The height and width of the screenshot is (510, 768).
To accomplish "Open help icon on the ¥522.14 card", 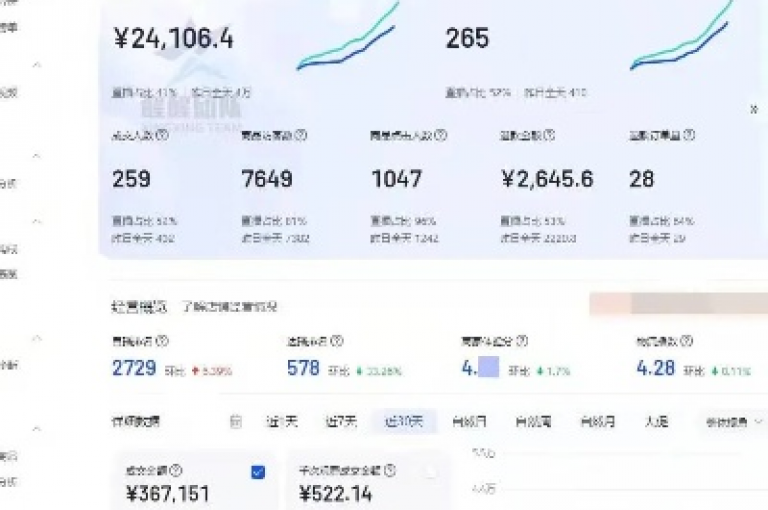I will tap(390, 471).
